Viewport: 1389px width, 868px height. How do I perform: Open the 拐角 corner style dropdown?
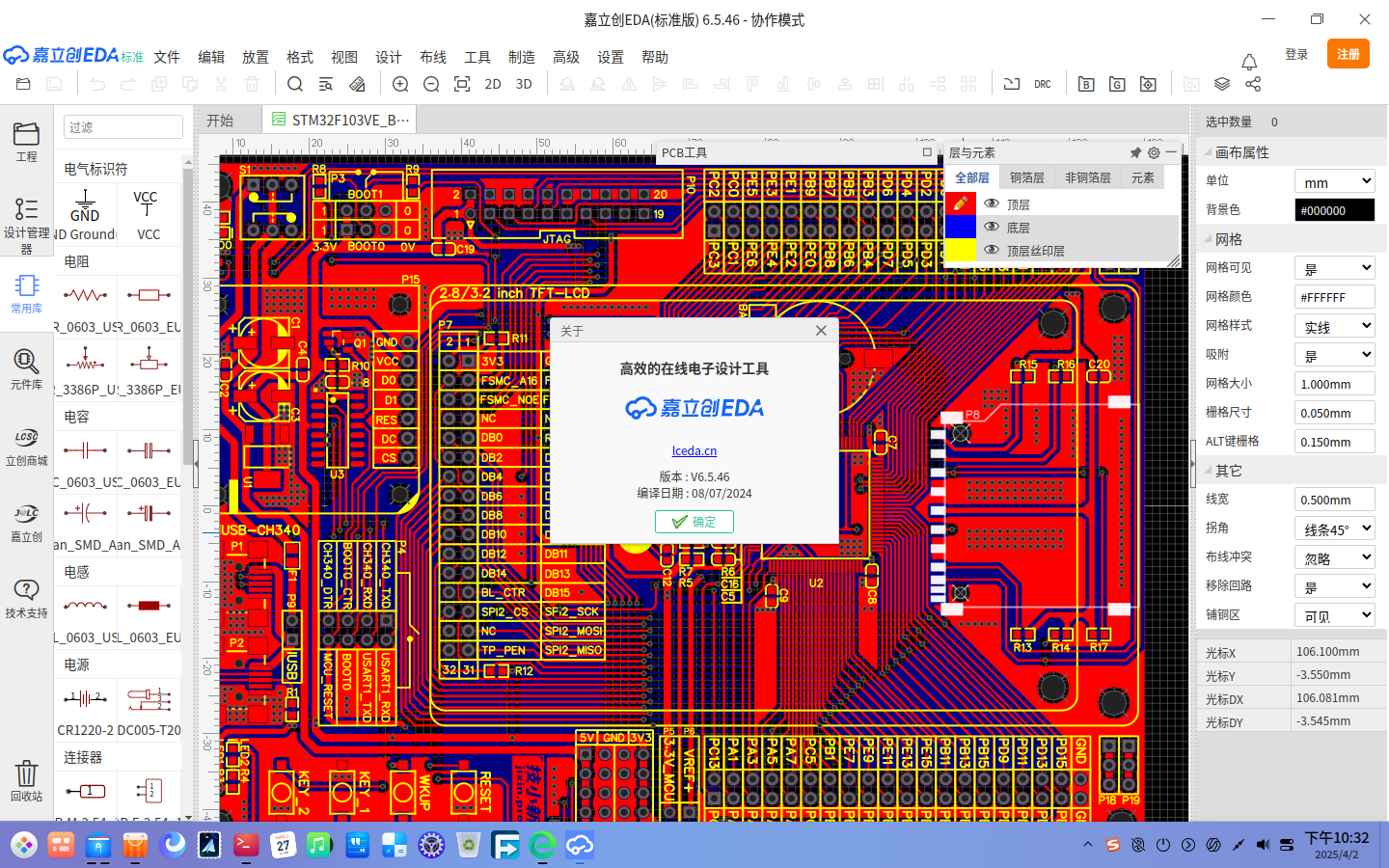coord(1335,529)
